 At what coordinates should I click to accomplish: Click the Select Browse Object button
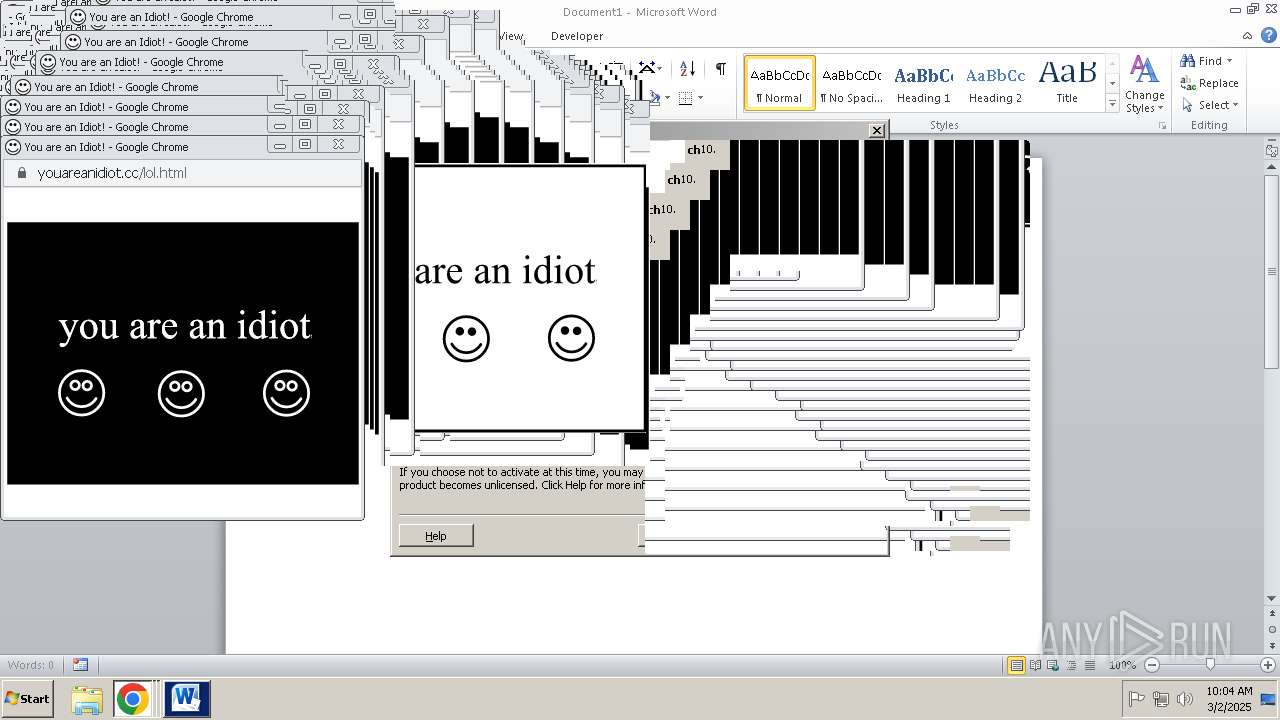pos(1272,631)
